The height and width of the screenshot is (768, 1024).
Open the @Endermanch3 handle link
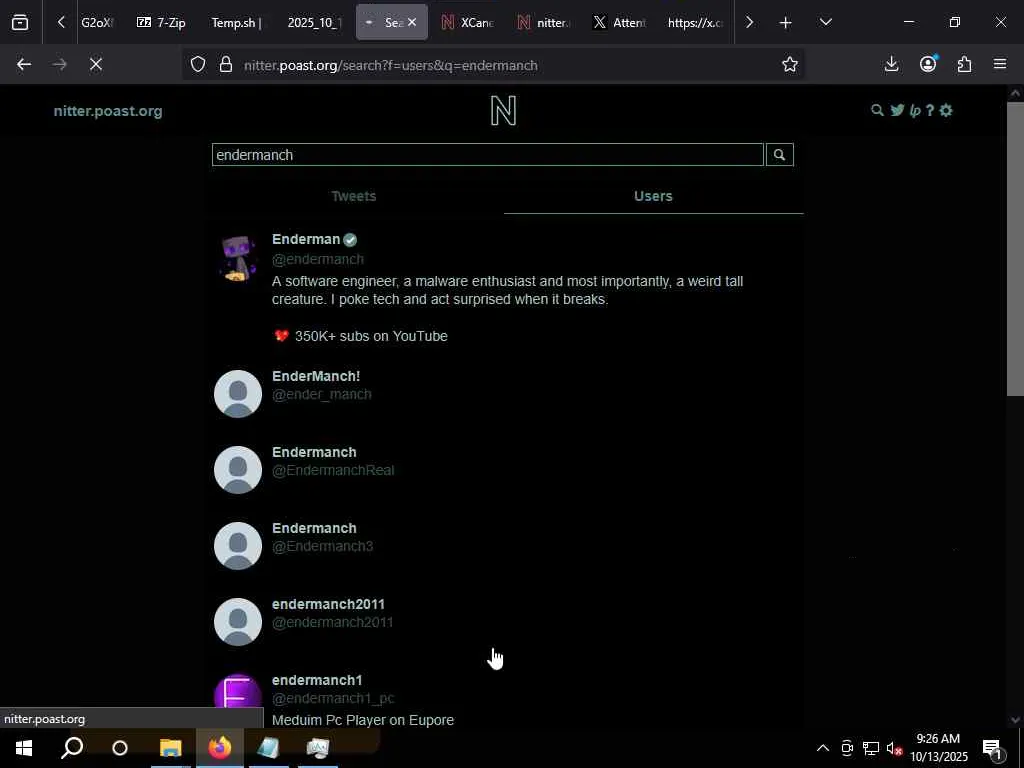click(x=323, y=546)
